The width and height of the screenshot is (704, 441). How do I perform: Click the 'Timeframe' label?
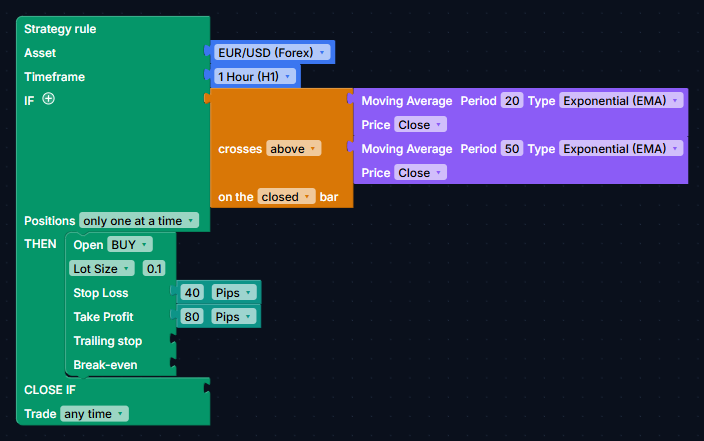[54, 77]
